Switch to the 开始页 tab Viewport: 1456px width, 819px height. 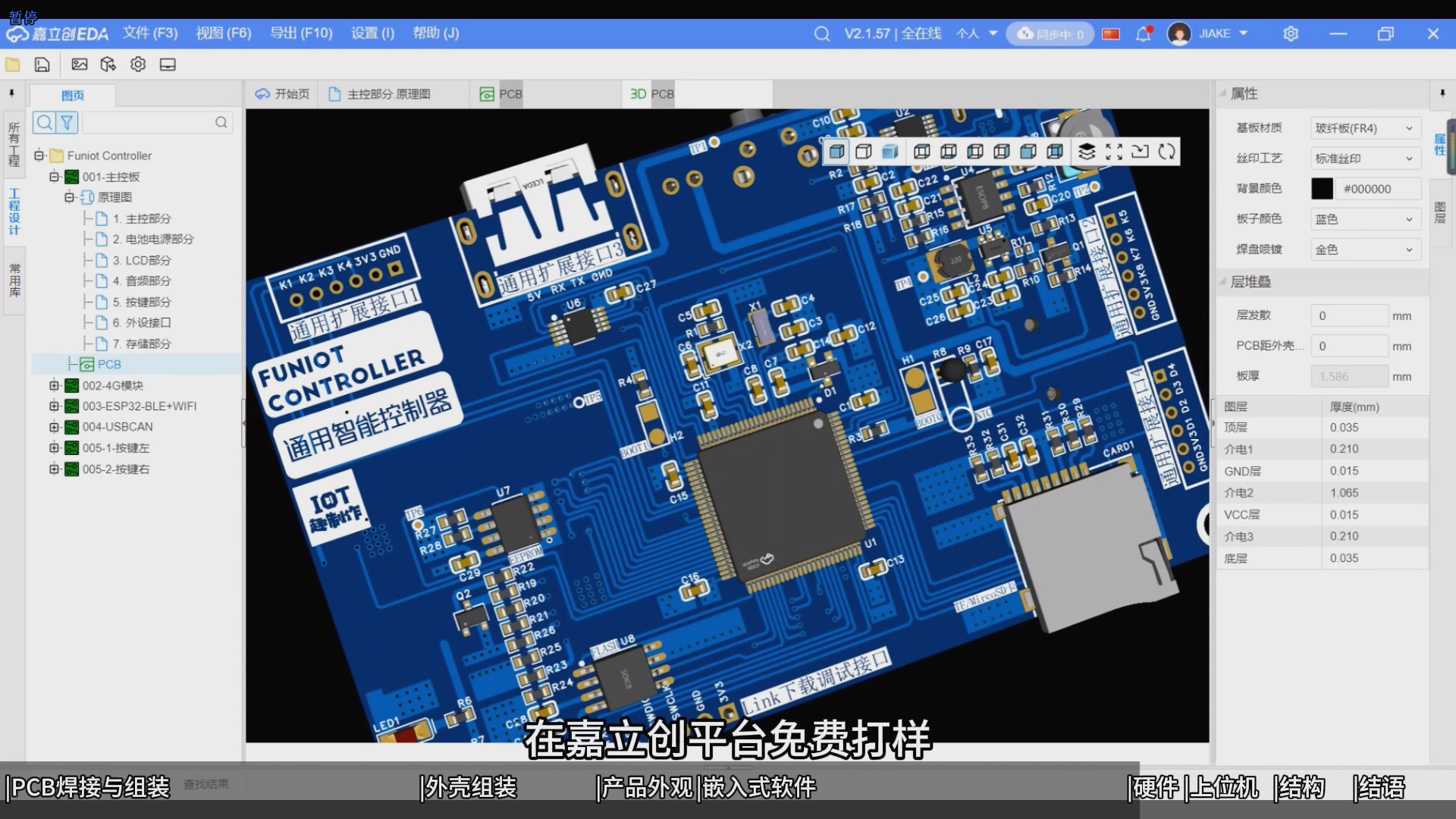283,94
